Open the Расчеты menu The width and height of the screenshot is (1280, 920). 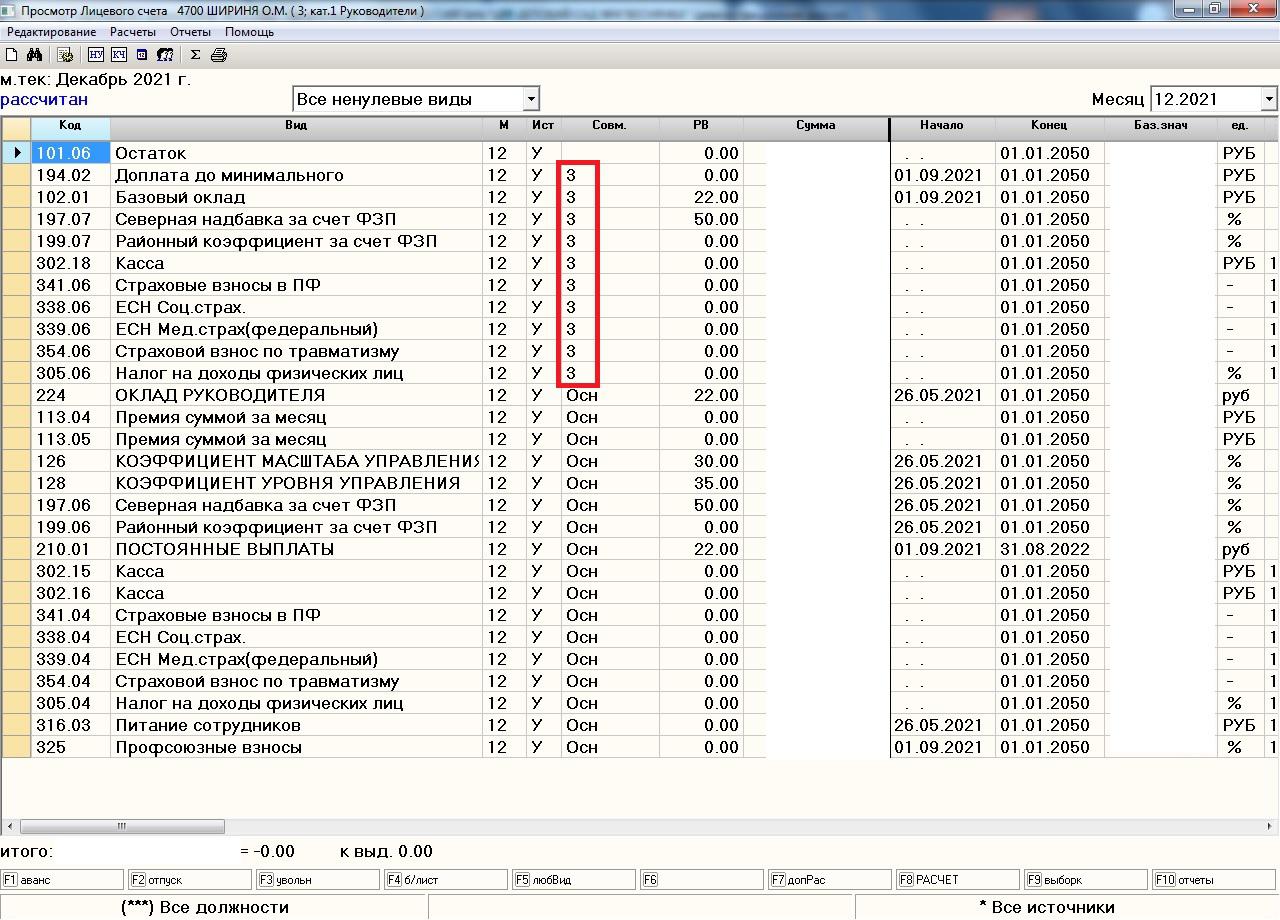[133, 32]
